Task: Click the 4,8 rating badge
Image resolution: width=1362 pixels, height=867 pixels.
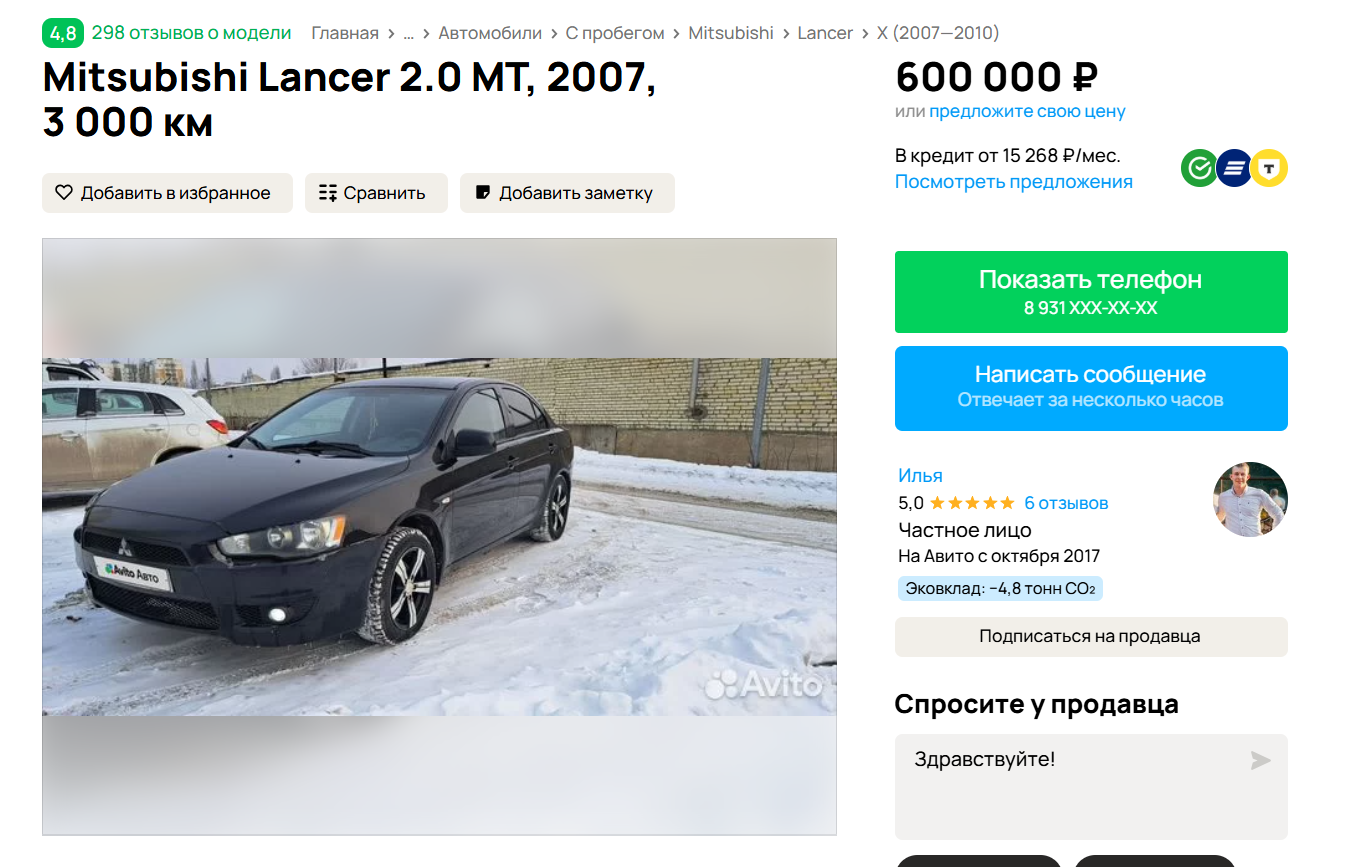Action: pos(62,33)
